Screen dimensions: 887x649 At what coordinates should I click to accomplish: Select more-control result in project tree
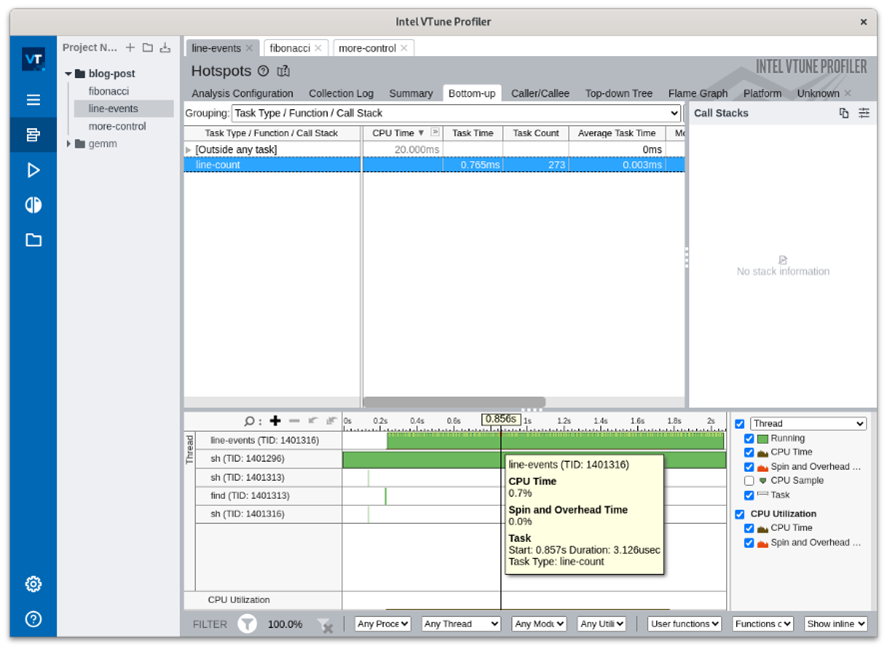pyautogui.click(x=117, y=126)
